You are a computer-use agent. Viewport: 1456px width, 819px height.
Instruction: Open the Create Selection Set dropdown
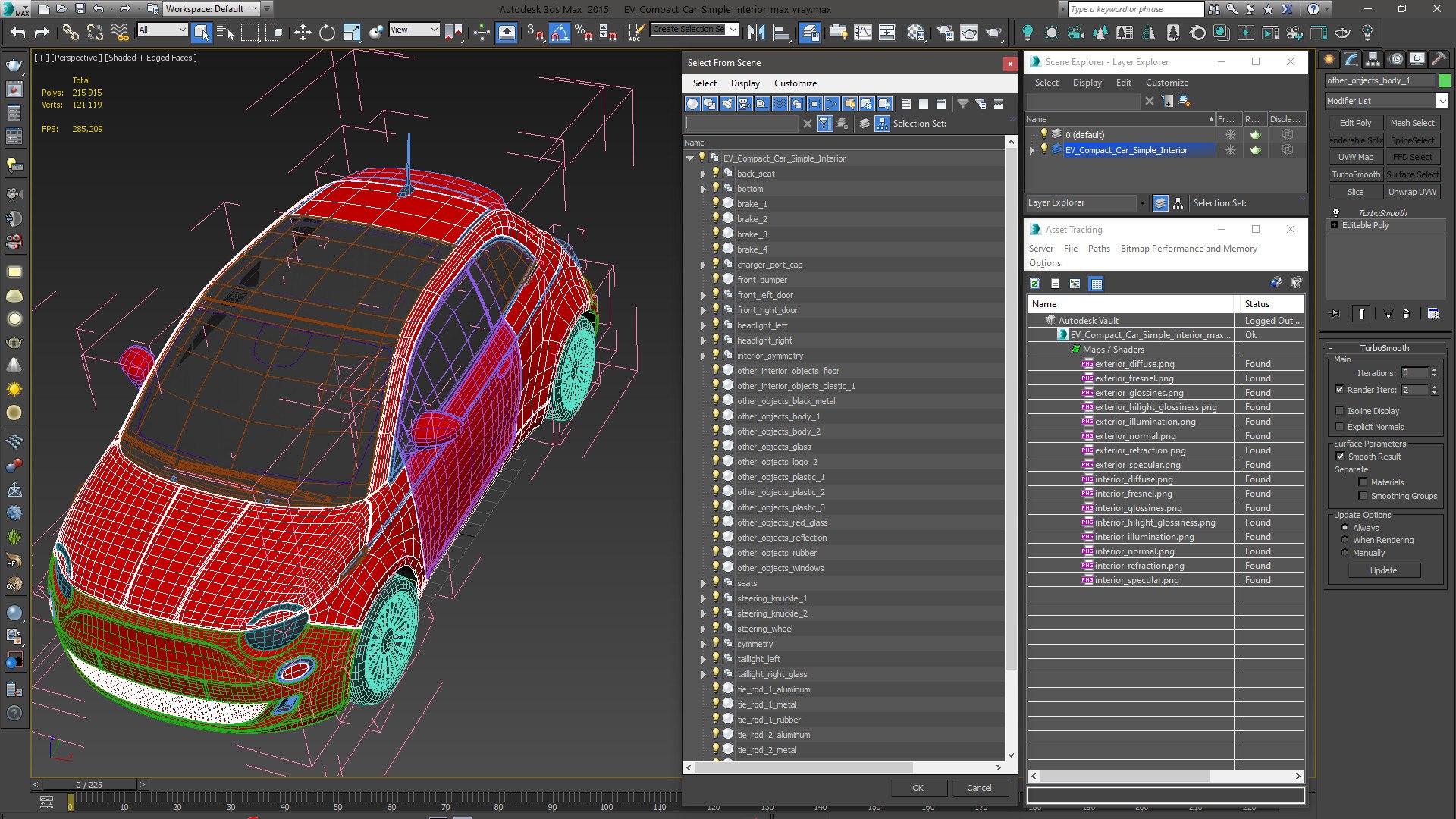[x=695, y=29]
